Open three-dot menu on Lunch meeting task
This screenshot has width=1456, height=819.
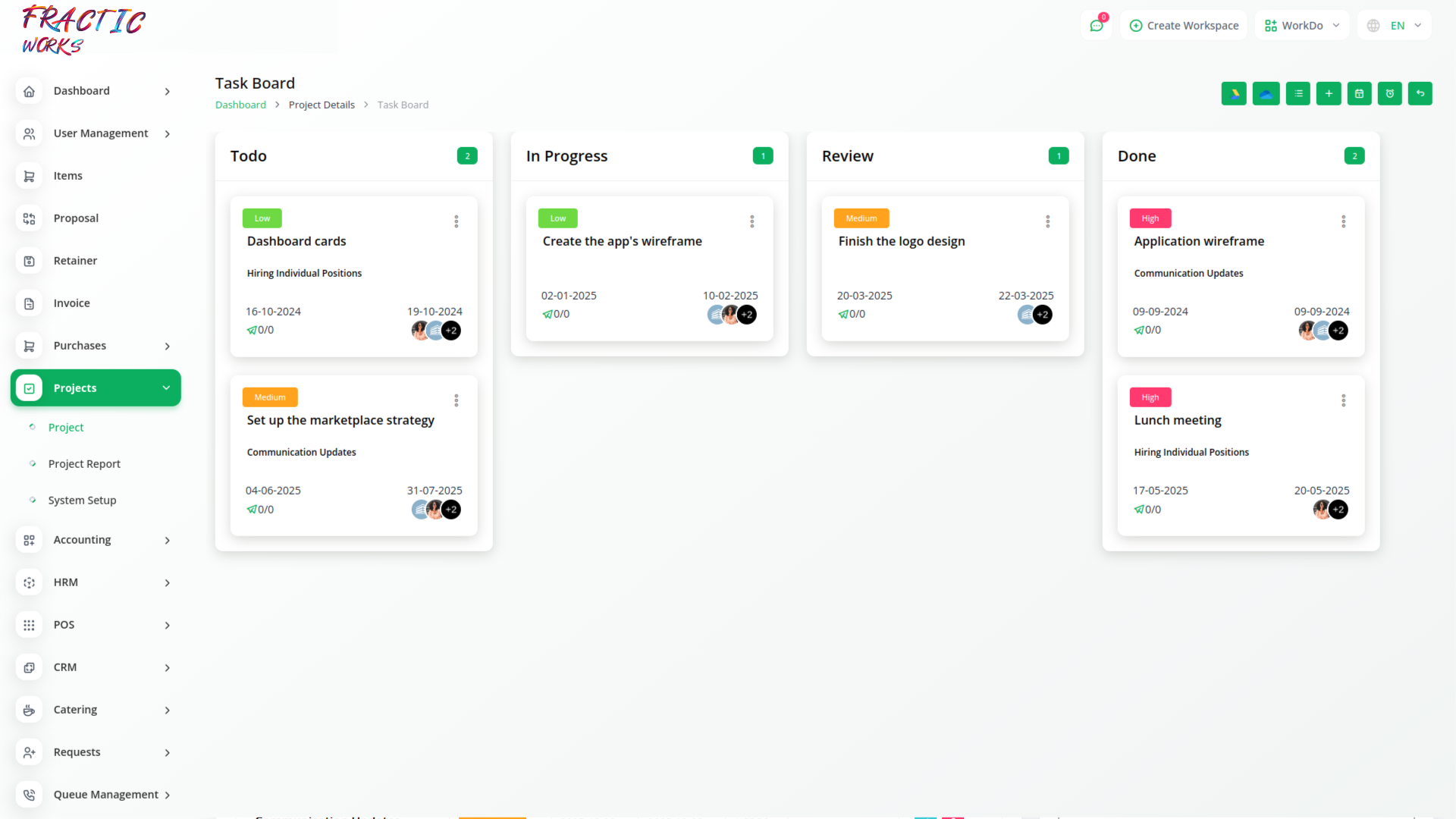(1343, 400)
